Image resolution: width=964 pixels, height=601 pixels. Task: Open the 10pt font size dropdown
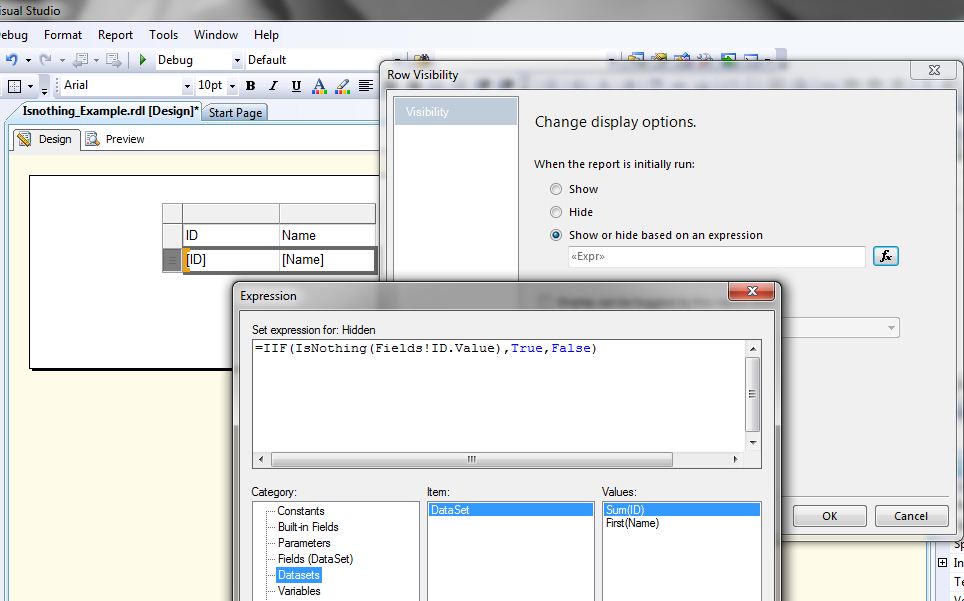pos(231,86)
